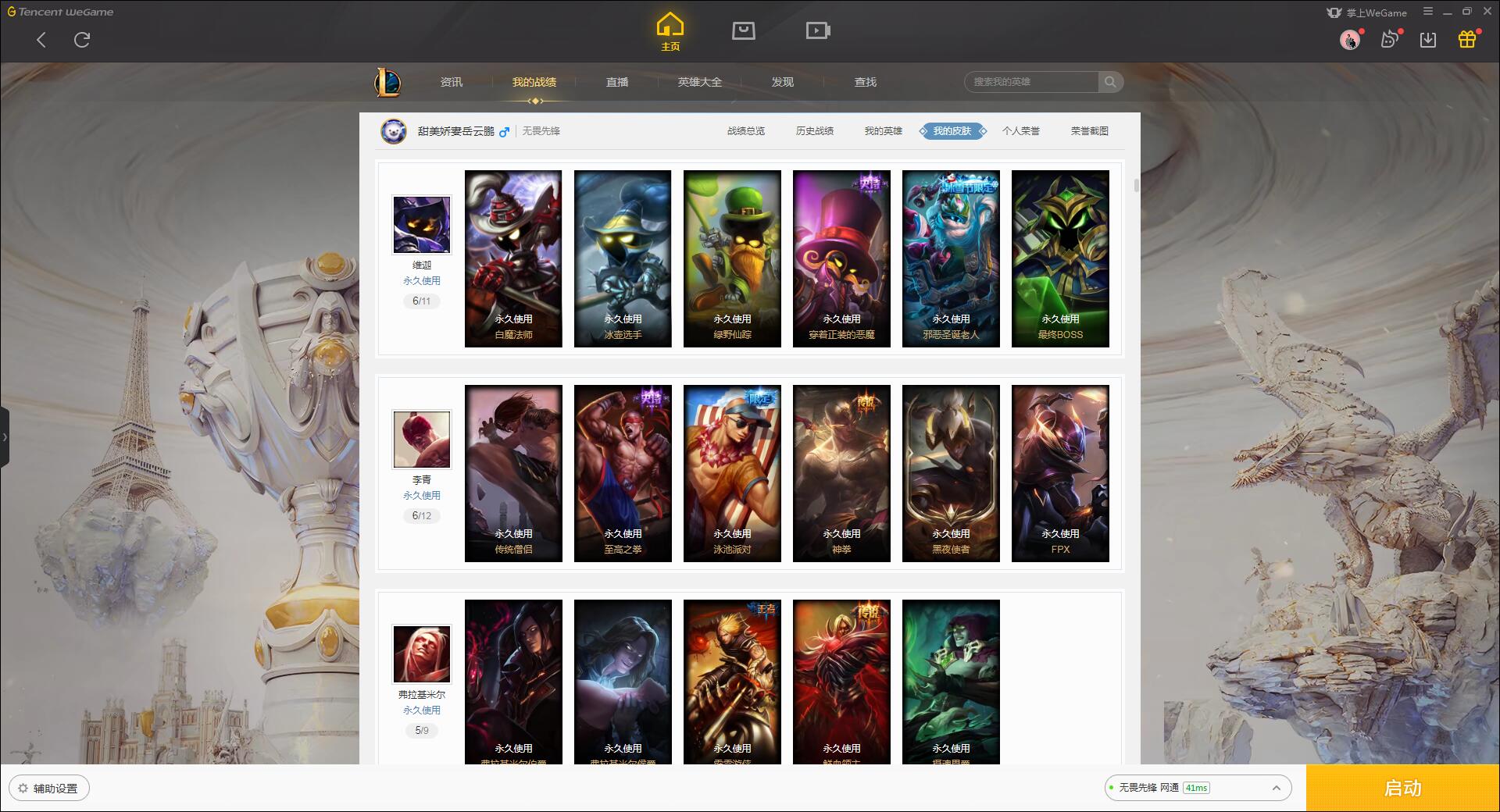Open Vladimir's green-toned skin card

pyautogui.click(x=951, y=682)
